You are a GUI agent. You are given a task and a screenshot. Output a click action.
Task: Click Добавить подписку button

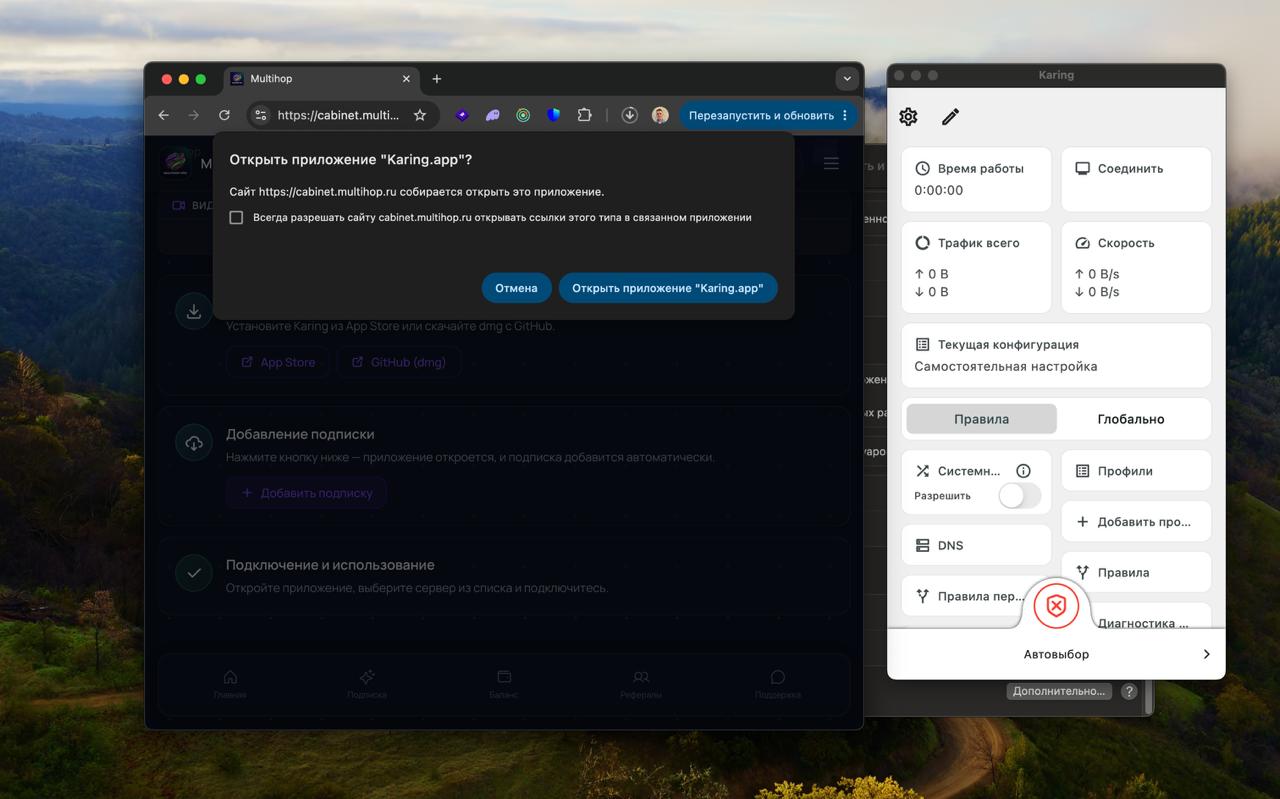[307, 493]
